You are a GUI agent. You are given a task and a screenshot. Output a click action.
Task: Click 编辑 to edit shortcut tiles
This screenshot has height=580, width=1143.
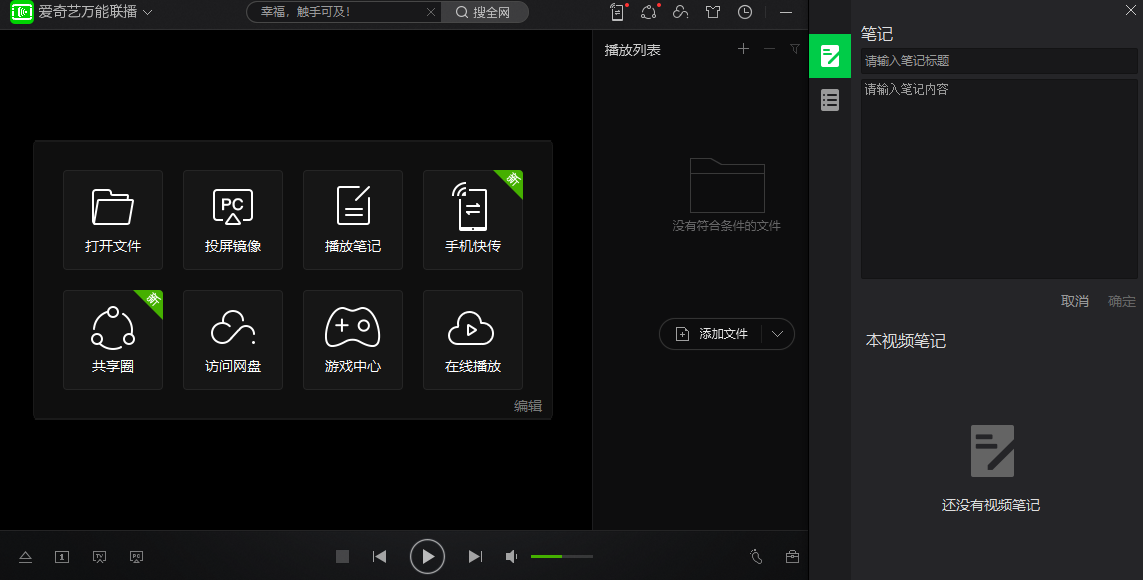click(528, 406)
